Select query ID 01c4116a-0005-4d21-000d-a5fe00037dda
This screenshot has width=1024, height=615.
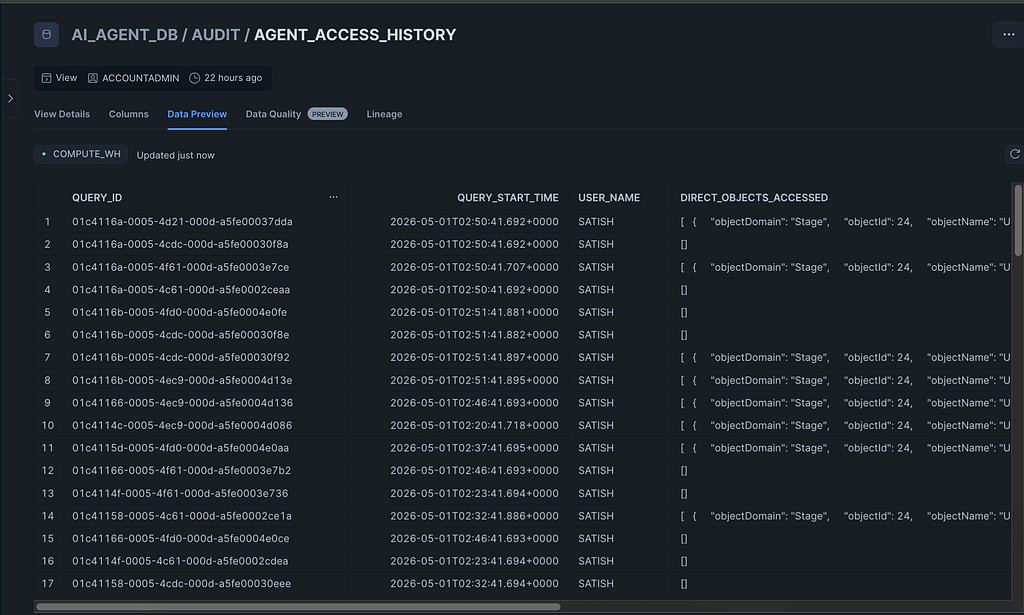(x=182, y=222)
